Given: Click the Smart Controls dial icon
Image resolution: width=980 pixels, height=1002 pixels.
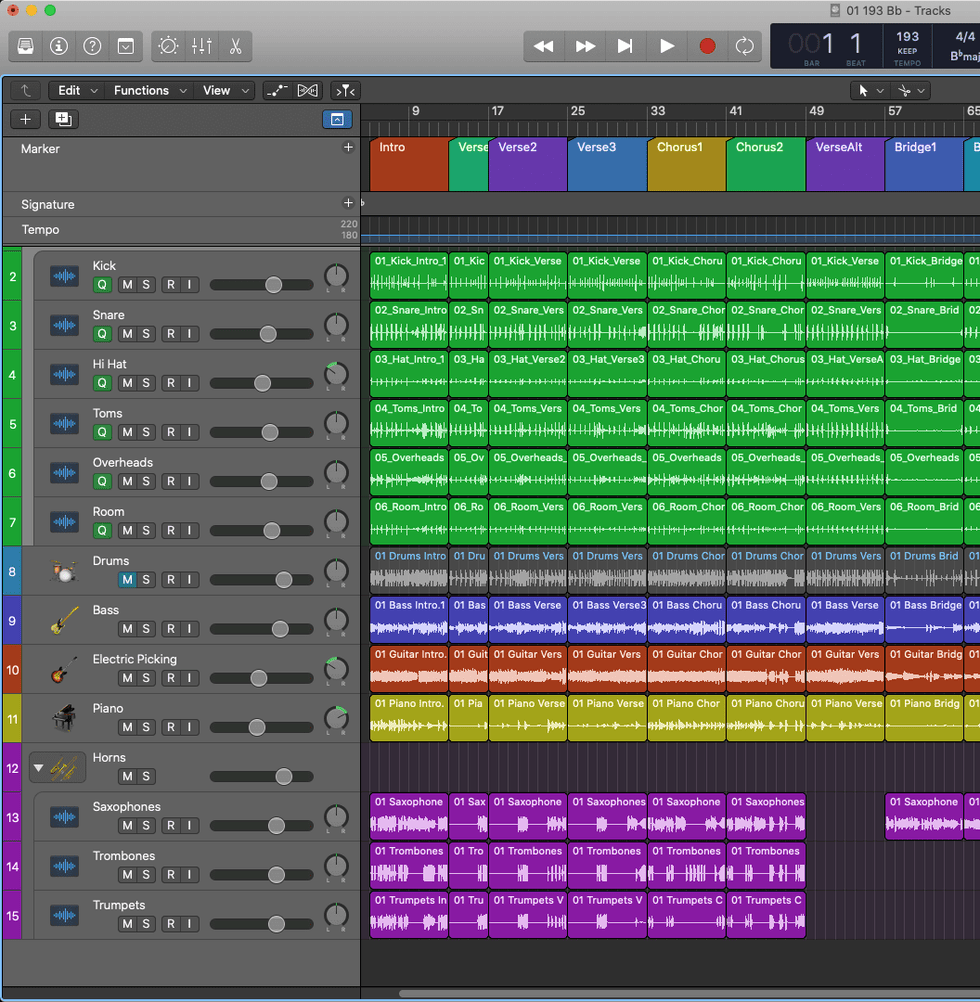Looking at the screenshot, I should (x=168, y=46).
